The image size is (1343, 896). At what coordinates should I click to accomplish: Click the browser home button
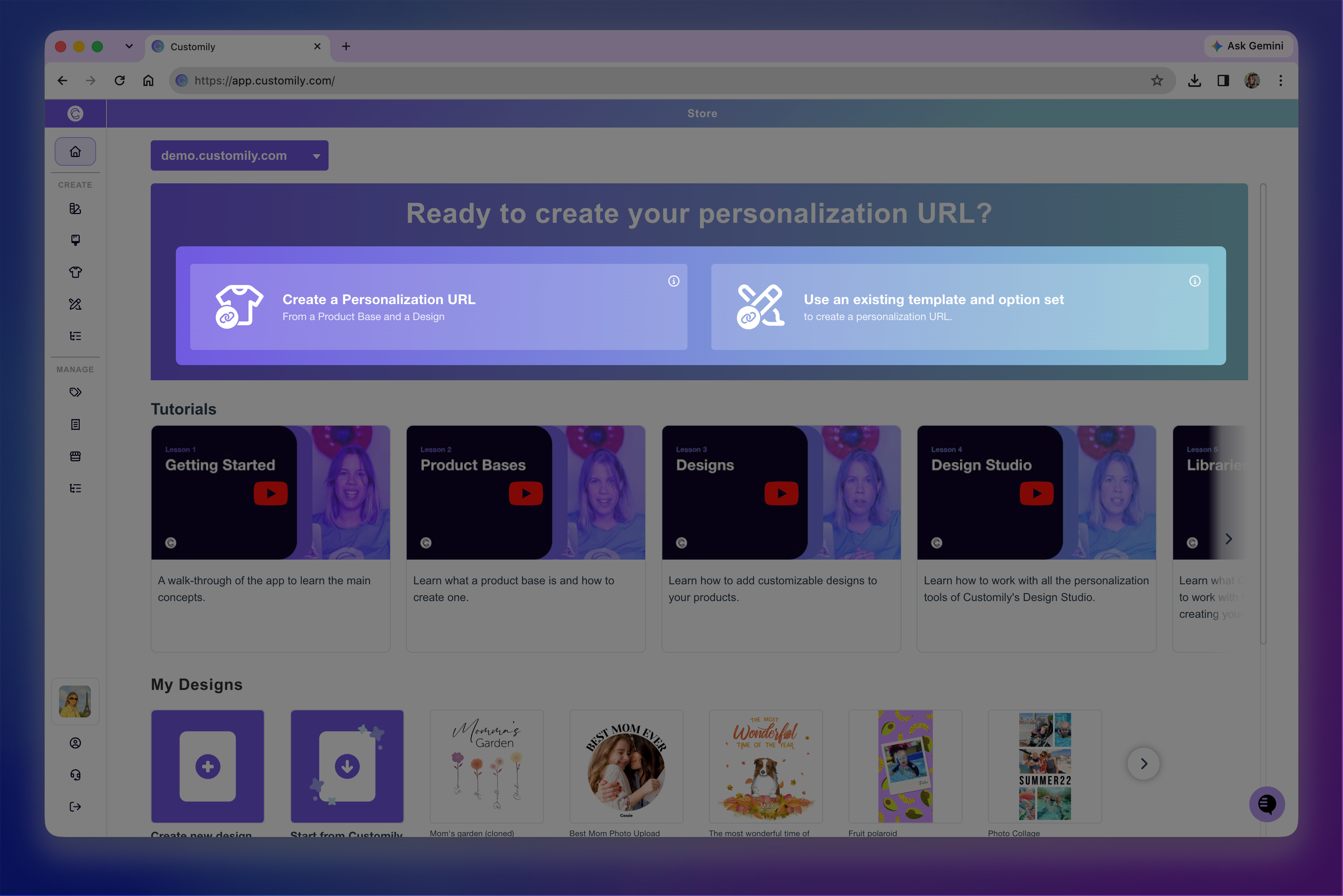[148, 81]
